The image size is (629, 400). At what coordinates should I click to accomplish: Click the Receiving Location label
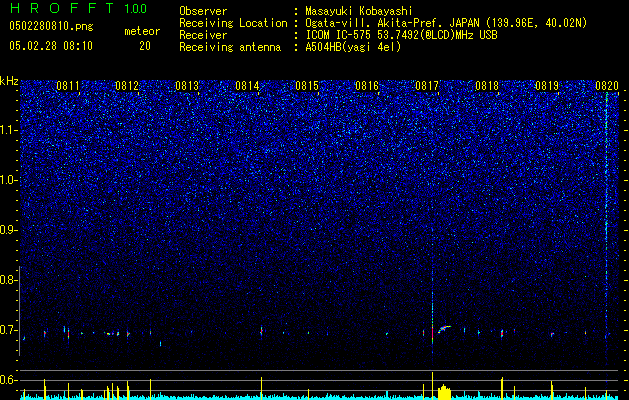tap(233, 23)
